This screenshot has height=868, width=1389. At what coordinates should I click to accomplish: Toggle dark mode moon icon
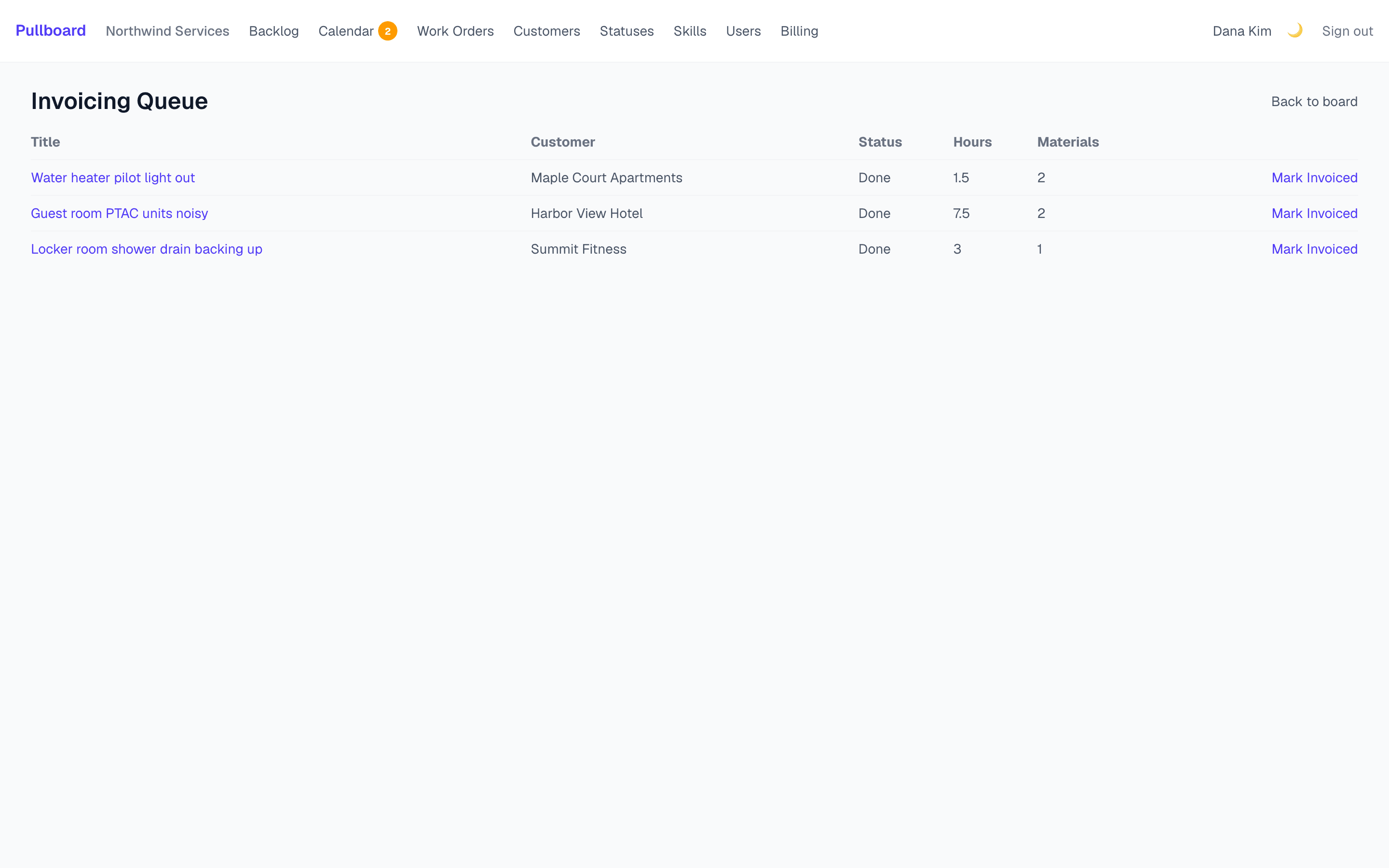tap(1295, 30)
